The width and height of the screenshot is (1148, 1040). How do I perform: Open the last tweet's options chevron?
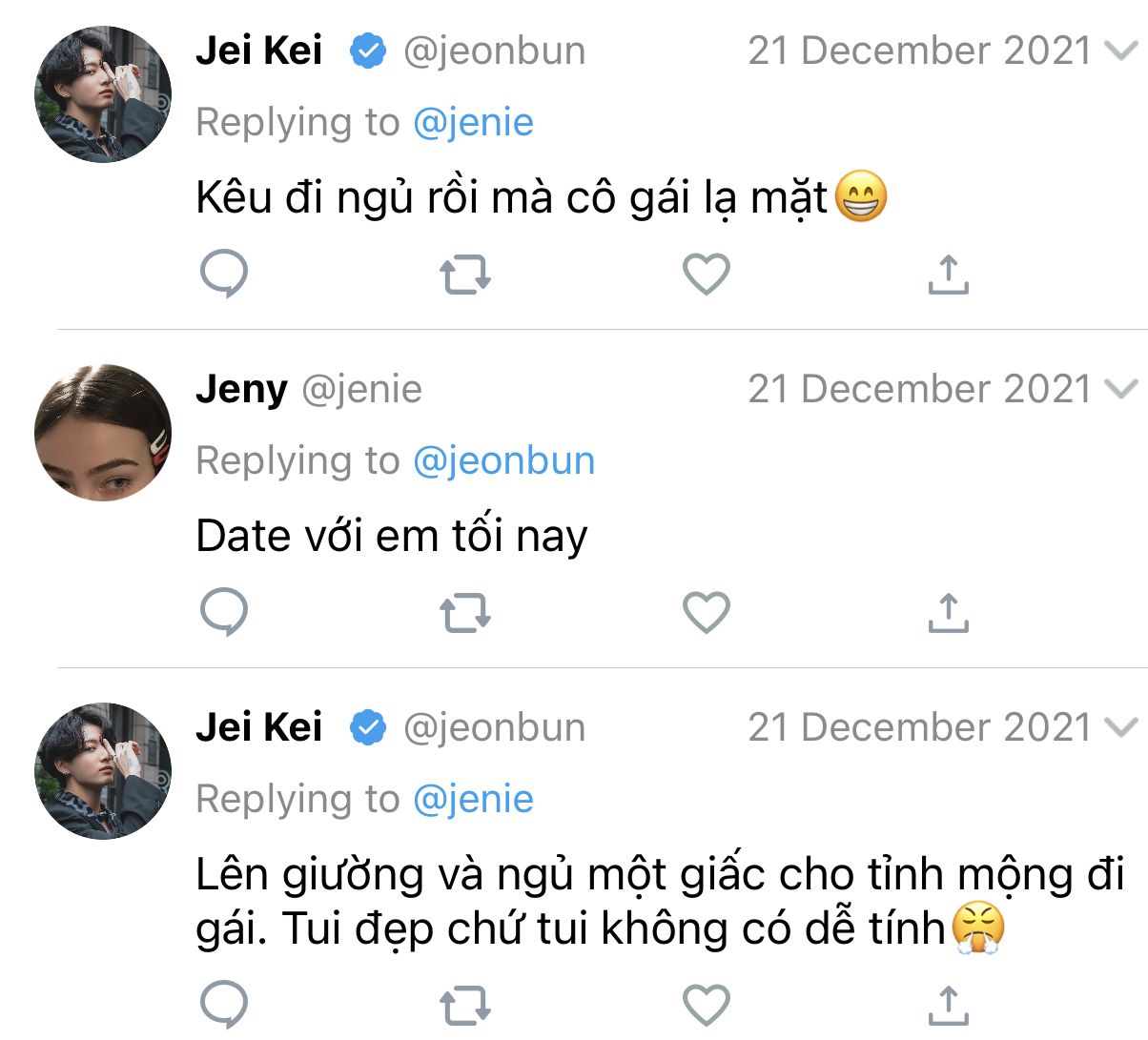tap(1121, 728)
